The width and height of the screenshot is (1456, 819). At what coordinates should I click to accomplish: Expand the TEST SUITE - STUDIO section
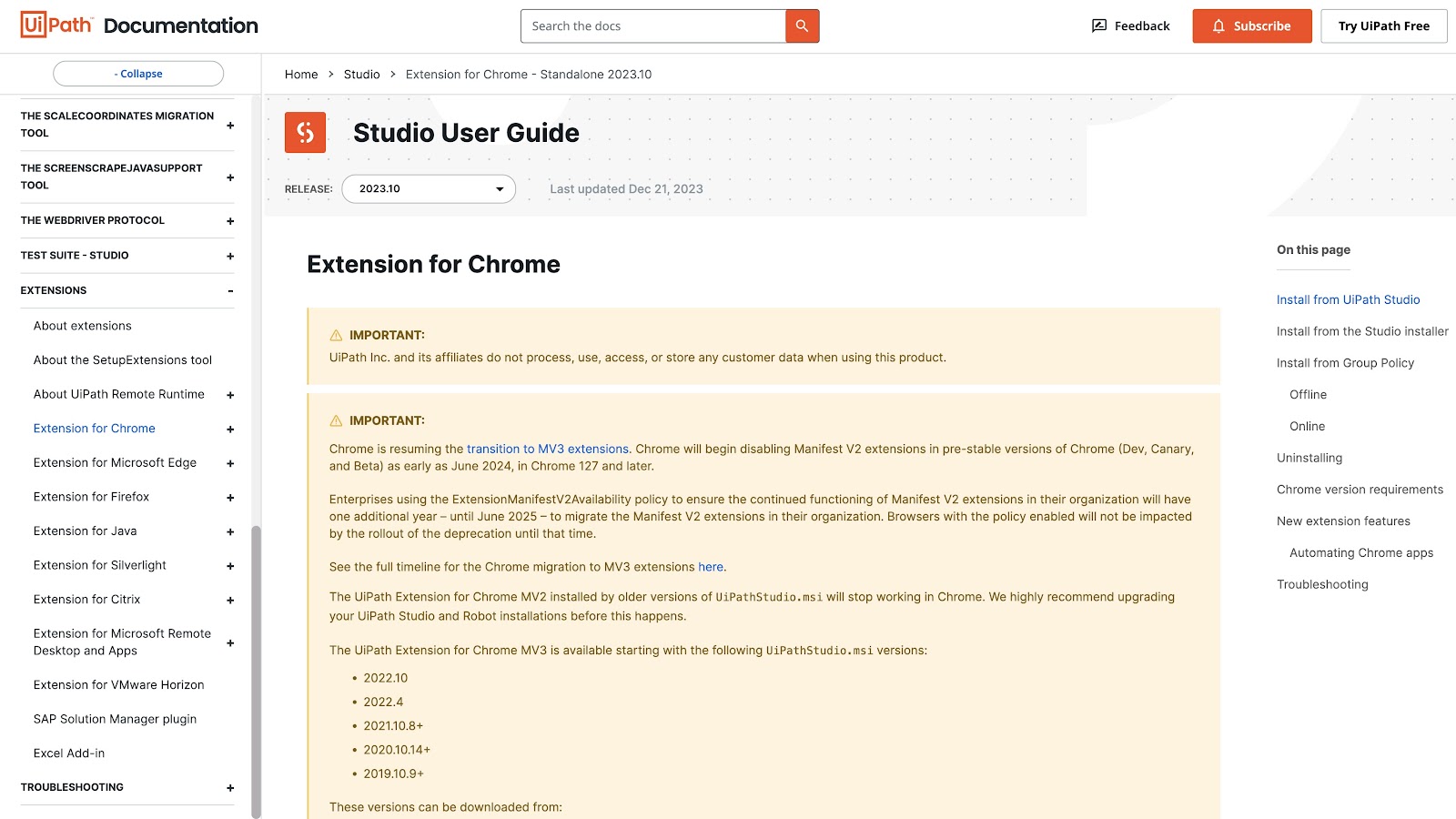coord(229,256)
